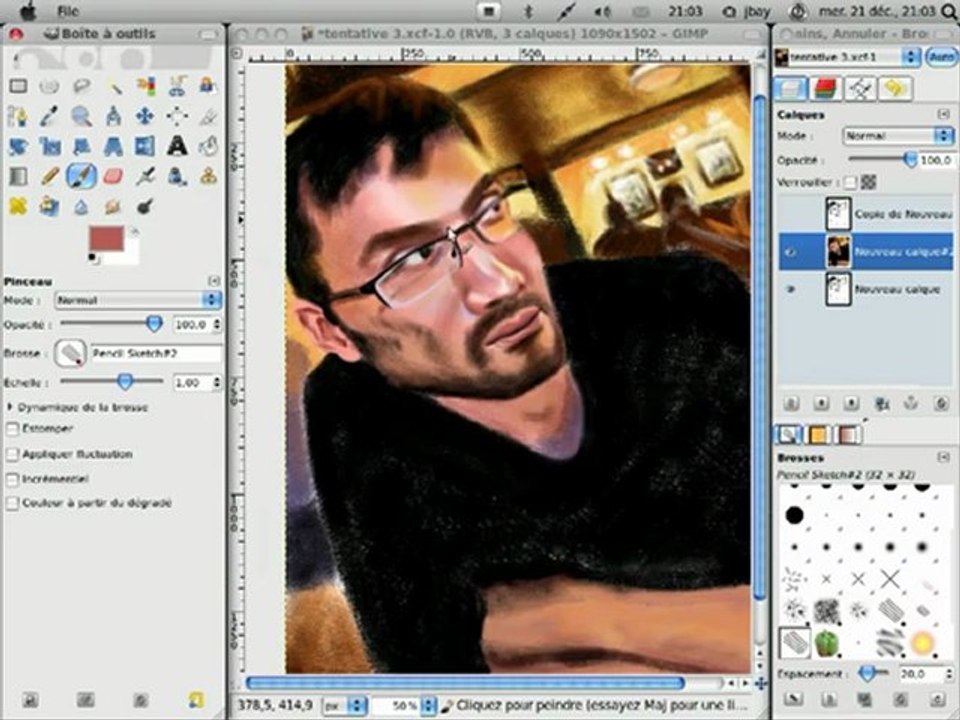Viewport: 960px width, 720px height.
Task: Select the Color Picker eyedropper tool
Action: pos(50,116)
